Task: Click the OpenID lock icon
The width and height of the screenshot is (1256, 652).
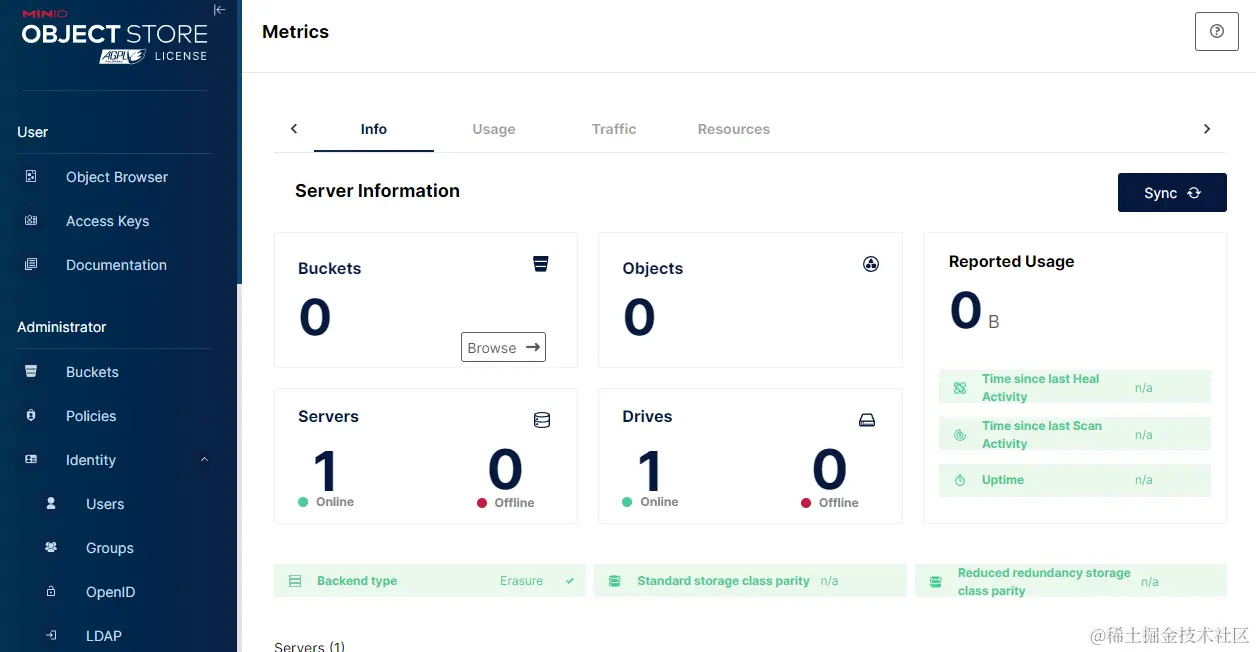Action: click(x=51, y=591)
